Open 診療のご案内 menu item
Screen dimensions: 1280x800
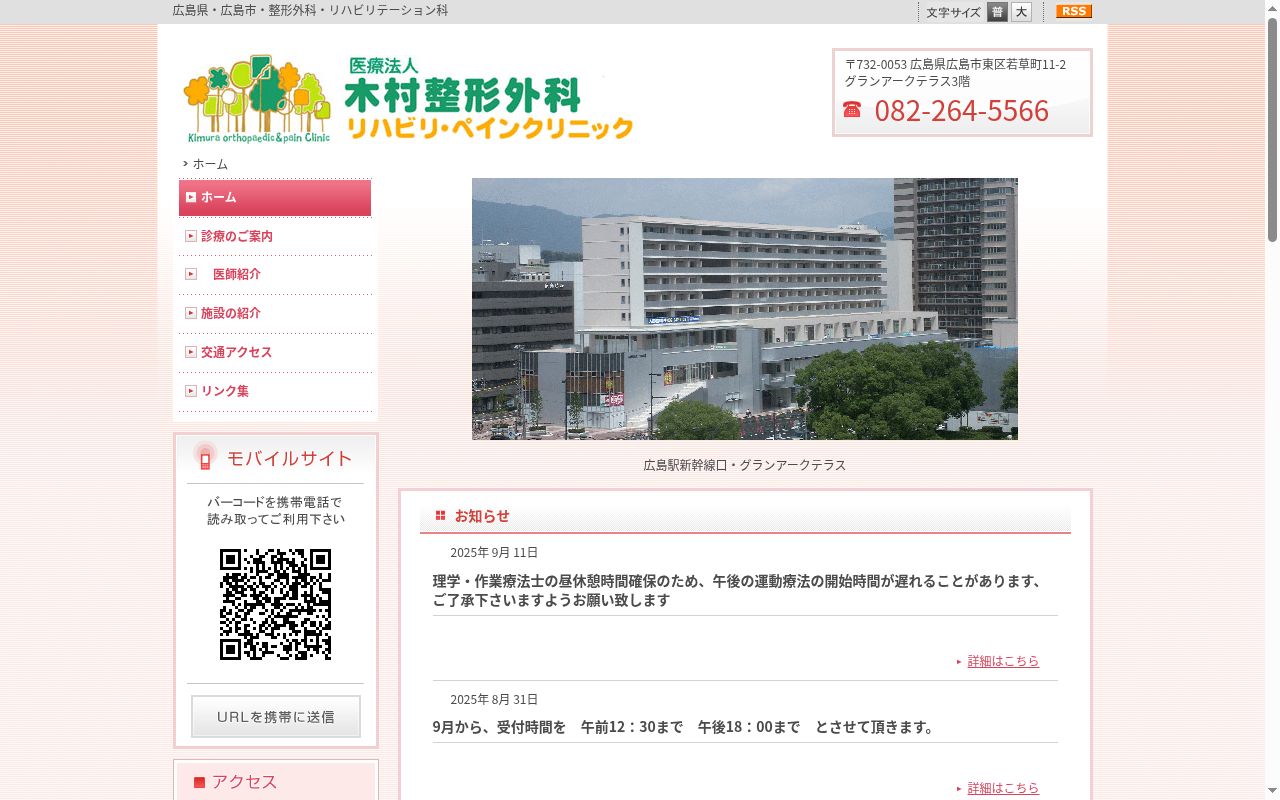[237, 236]
